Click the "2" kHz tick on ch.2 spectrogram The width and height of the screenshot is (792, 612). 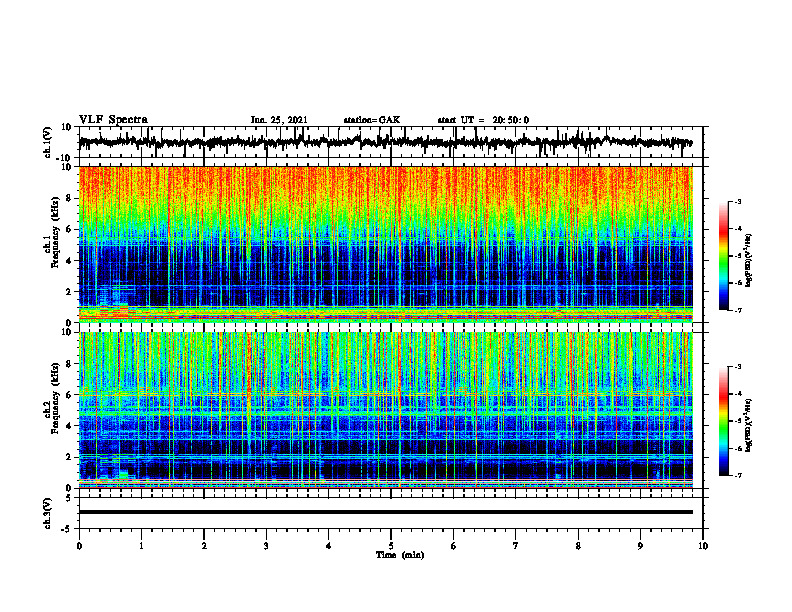[69, 457]
